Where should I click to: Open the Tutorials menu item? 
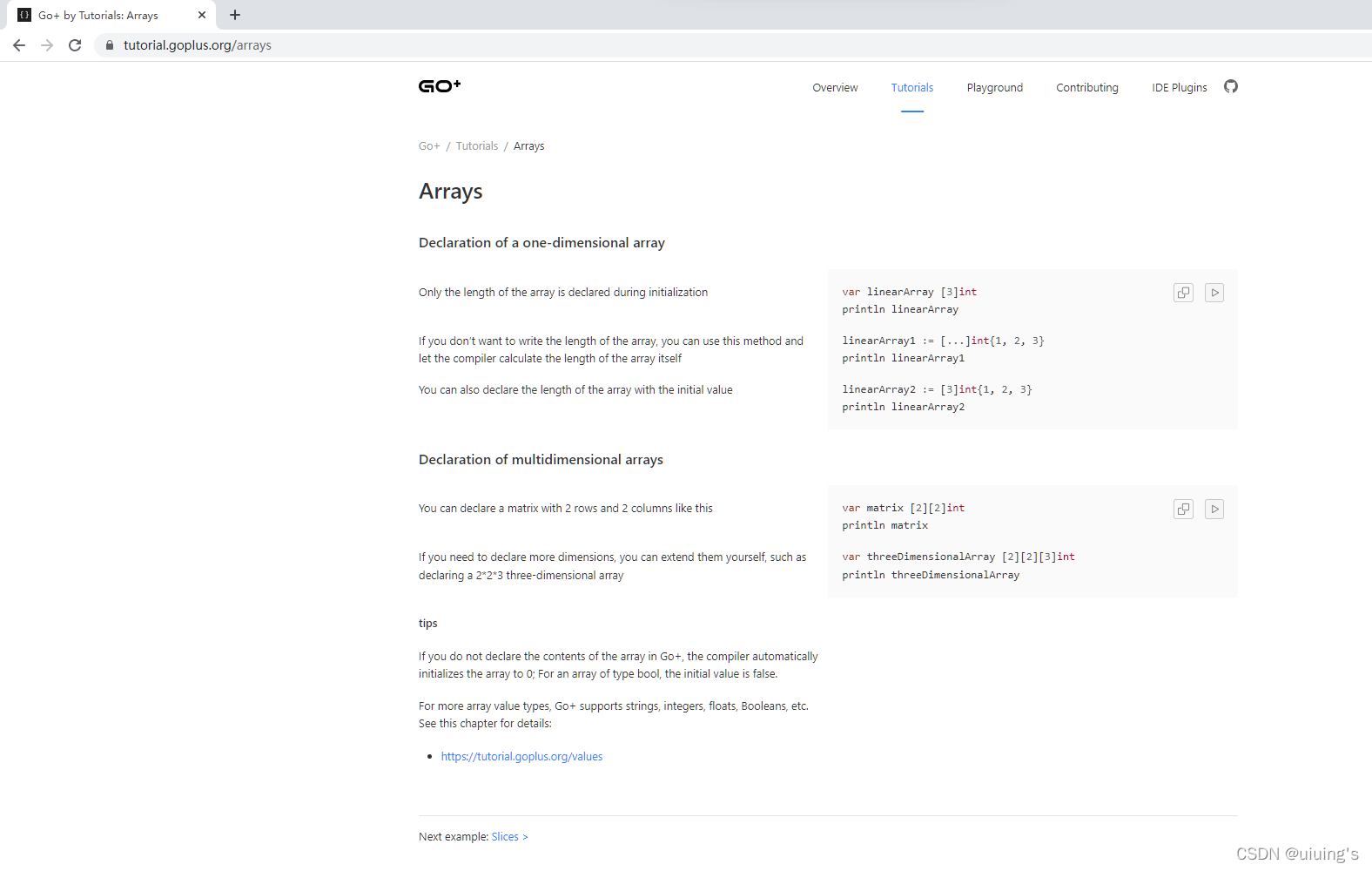(912, 88)
